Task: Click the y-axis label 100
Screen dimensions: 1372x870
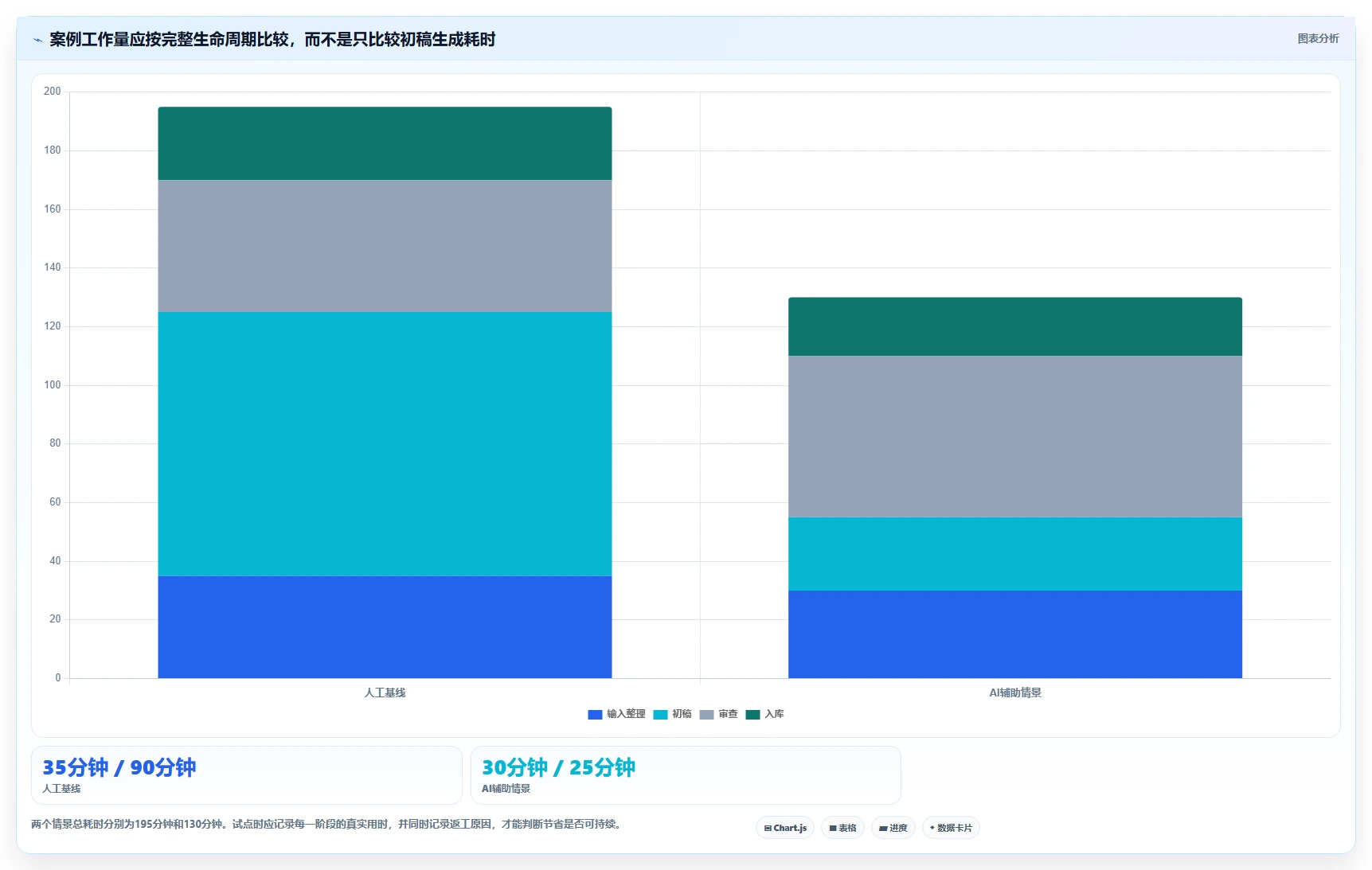Action: click(52, 385)
